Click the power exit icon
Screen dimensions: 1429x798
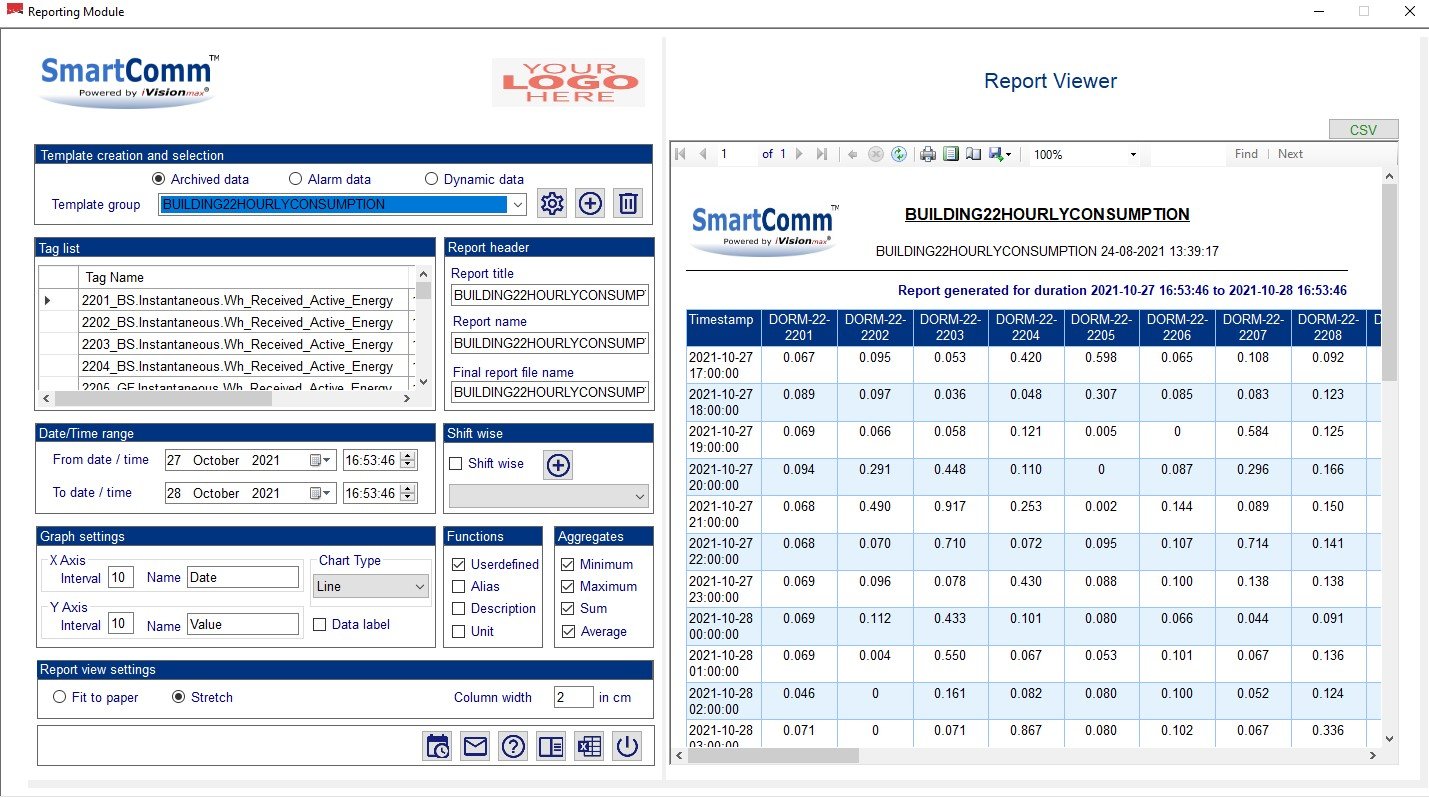(627, 746)
